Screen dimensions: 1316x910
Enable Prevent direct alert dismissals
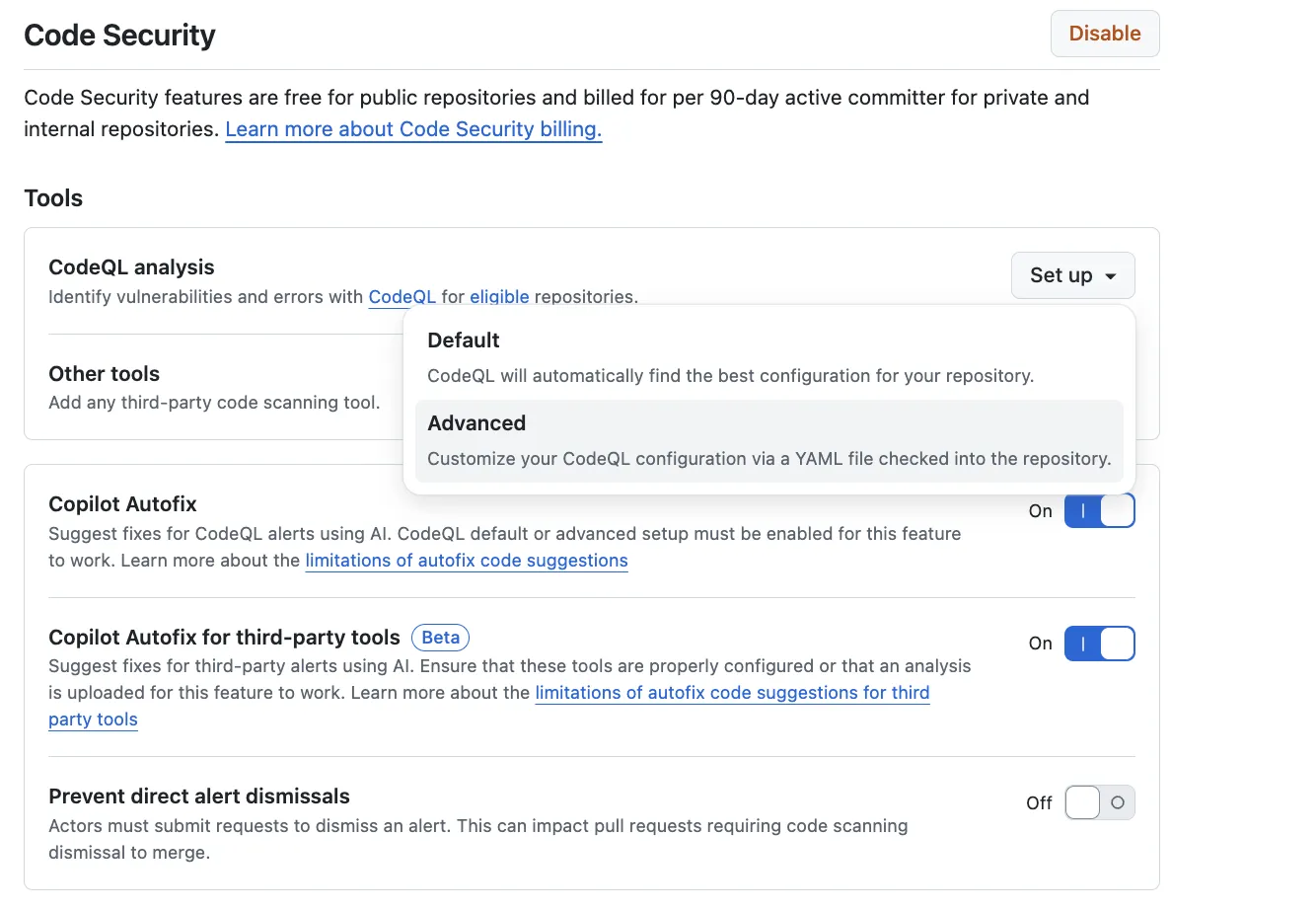(1098, 802)
